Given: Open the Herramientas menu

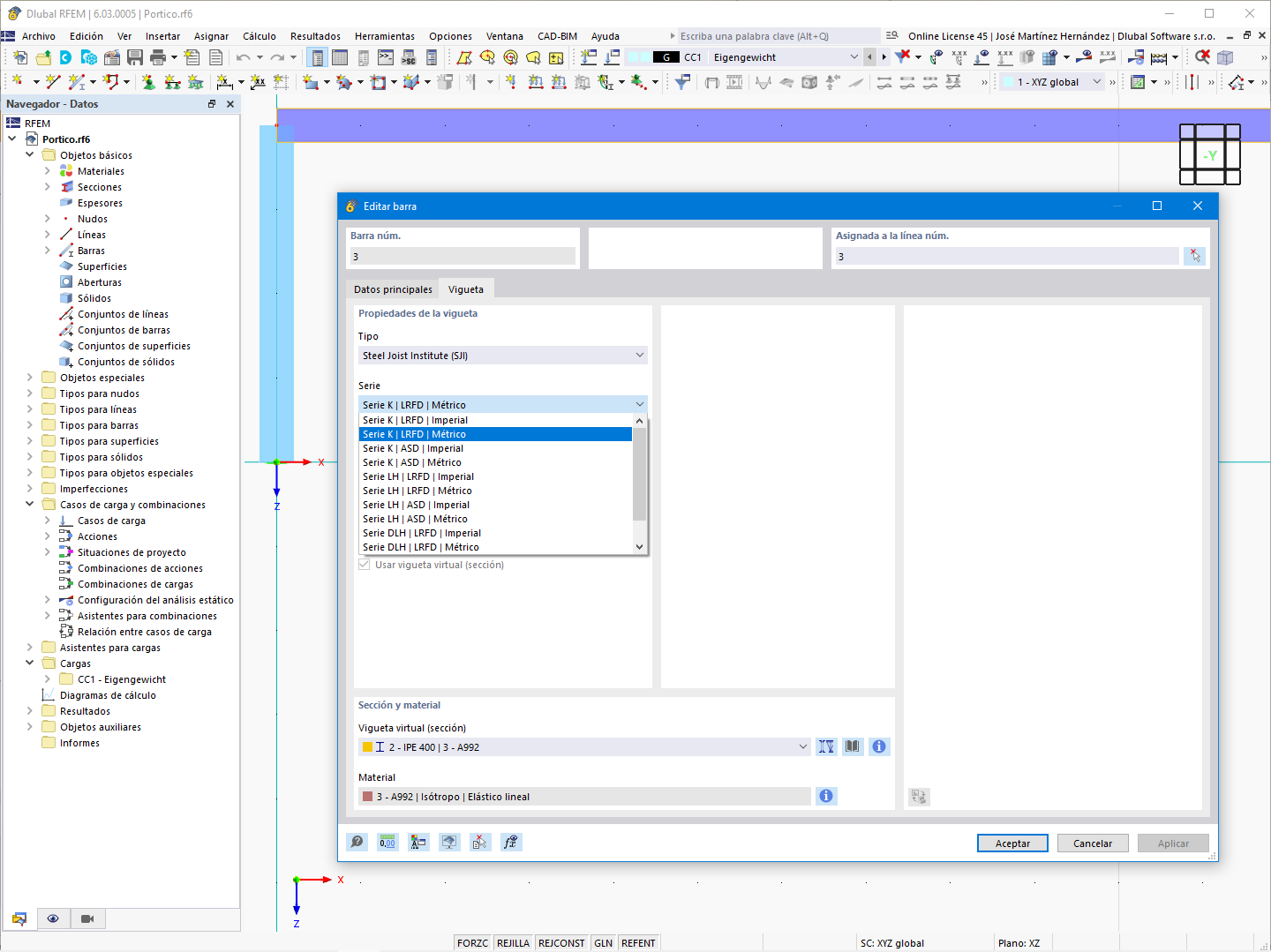Looking at the screenshot, I should [x=385, y=36].
